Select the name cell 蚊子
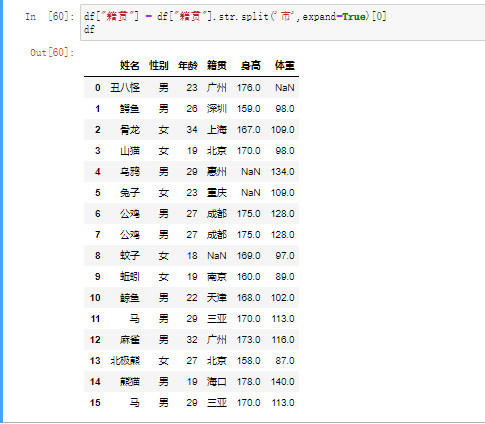 [x=130, y=256]
